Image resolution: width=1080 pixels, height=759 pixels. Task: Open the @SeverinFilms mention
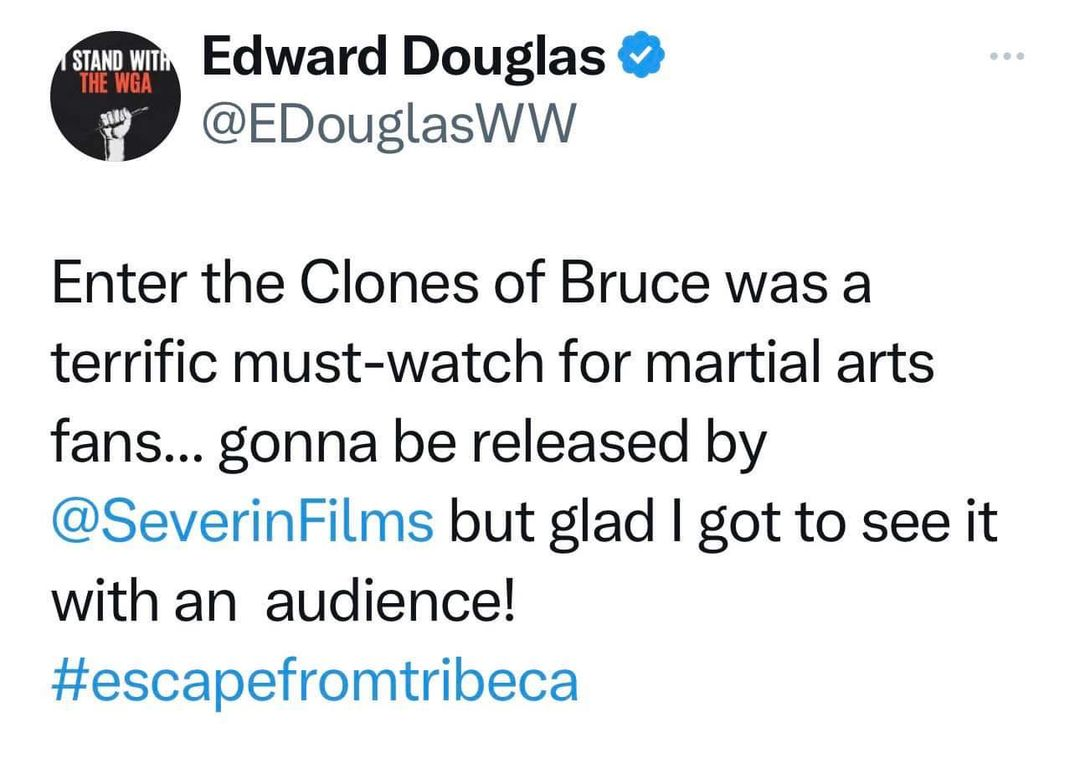[242, 523]
